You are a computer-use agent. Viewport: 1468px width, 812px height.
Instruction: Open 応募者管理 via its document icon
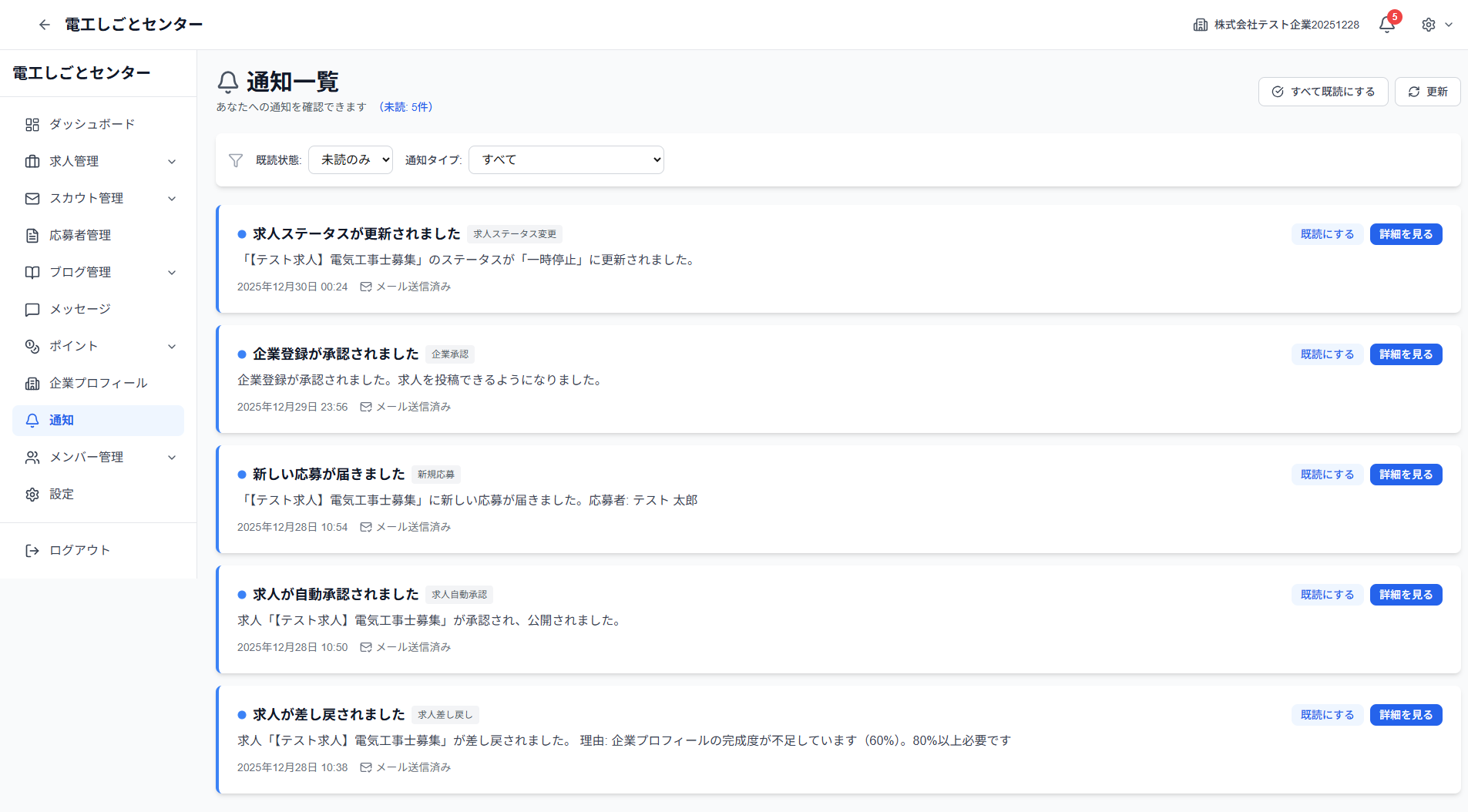[32, 235]
